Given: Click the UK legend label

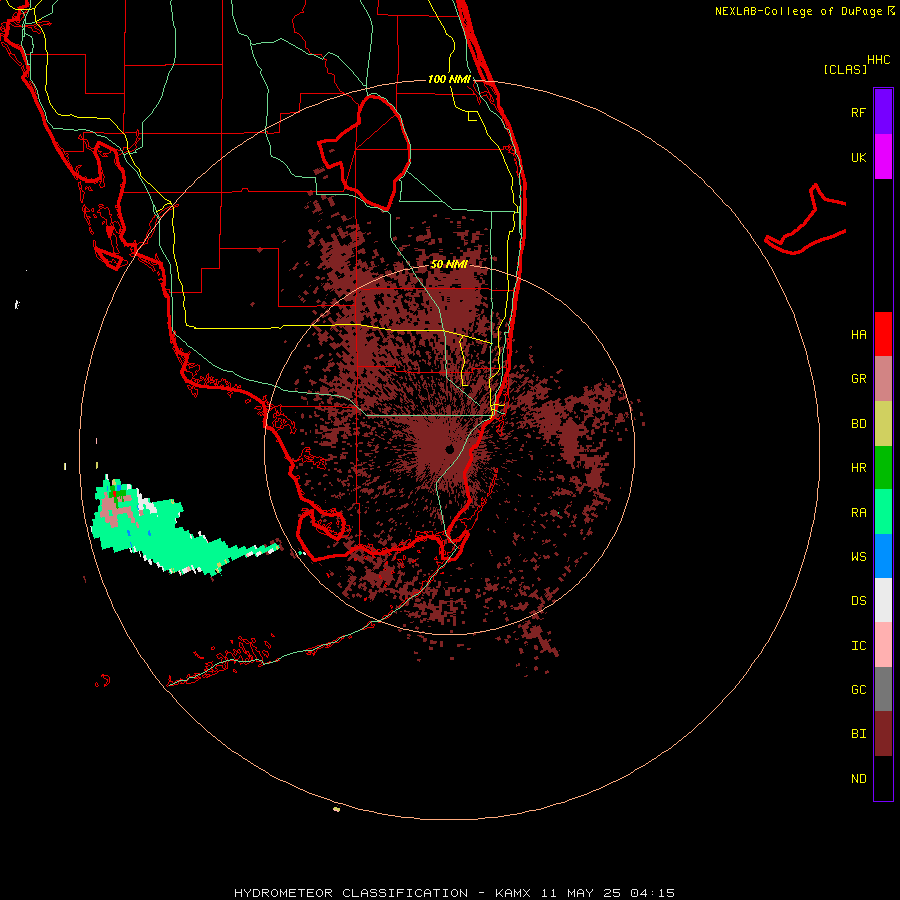Looking at the screenshot, I should tap(858, 157).
